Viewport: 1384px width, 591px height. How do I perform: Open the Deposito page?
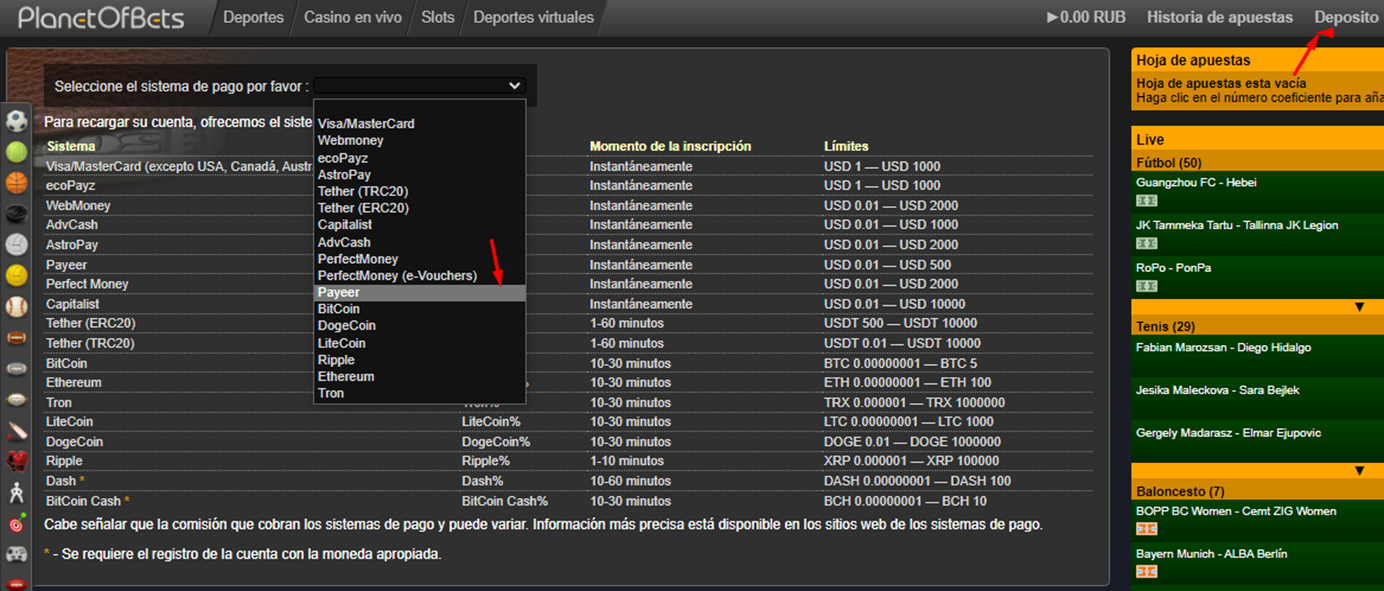click(1346, 17)
